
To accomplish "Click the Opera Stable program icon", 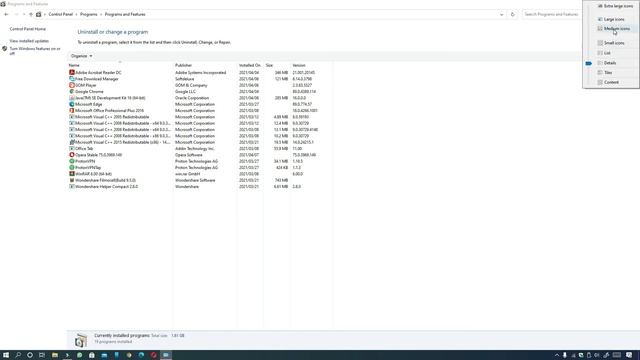I will 72,155.
